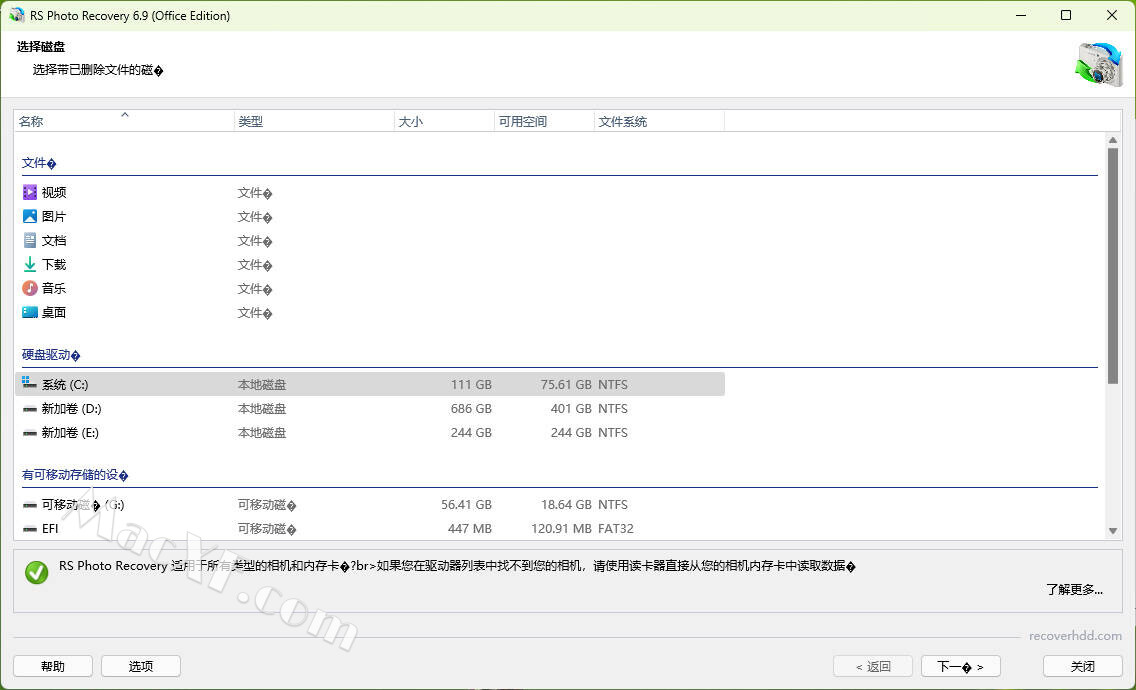
Task: Click the FAT32 file system value
Action: pyautogui.click(x=616, y=528)
